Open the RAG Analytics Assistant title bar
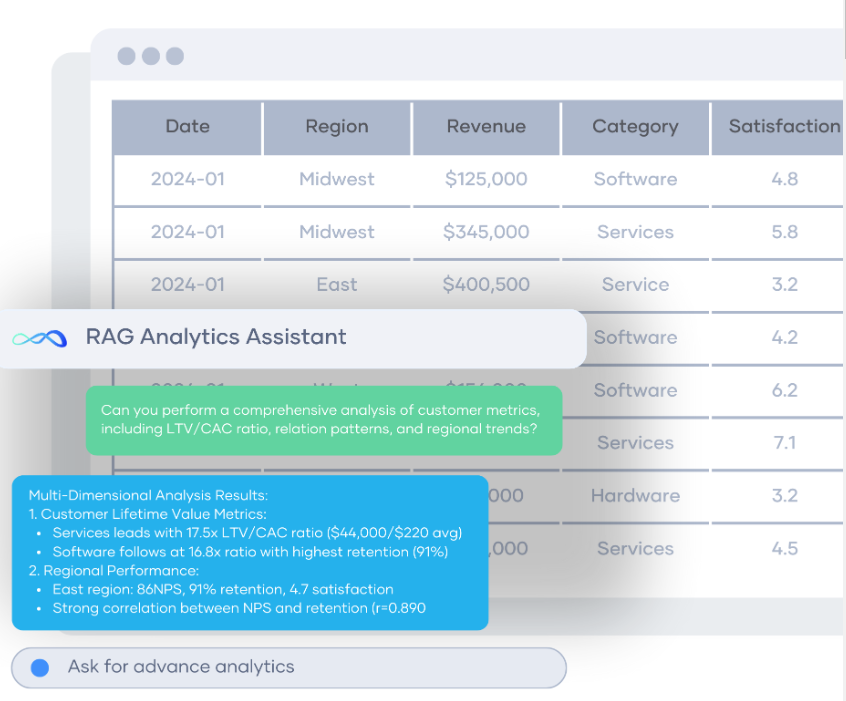The width and height of the screenshot is (846, 701). 300,338
